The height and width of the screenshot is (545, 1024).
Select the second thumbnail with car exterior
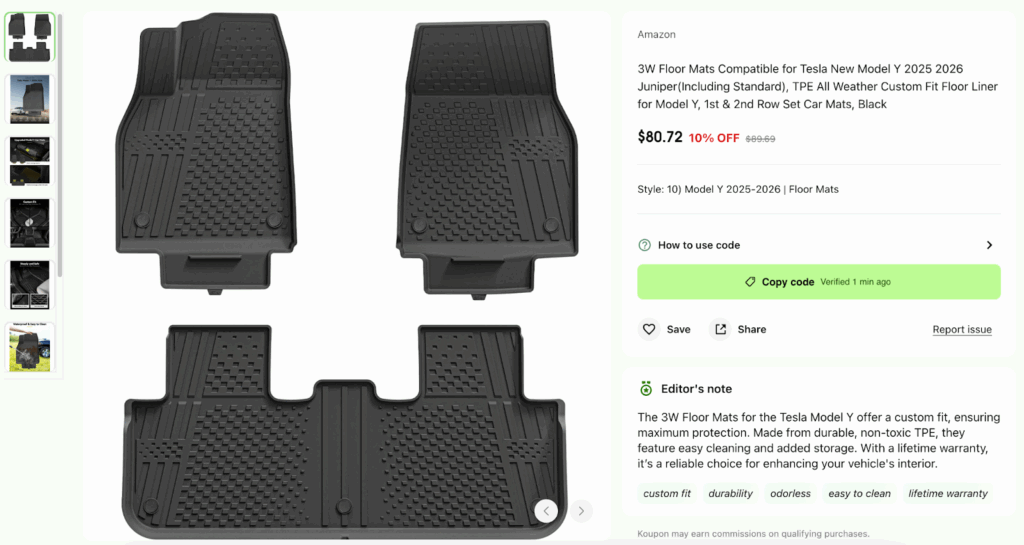pos(30,99)
